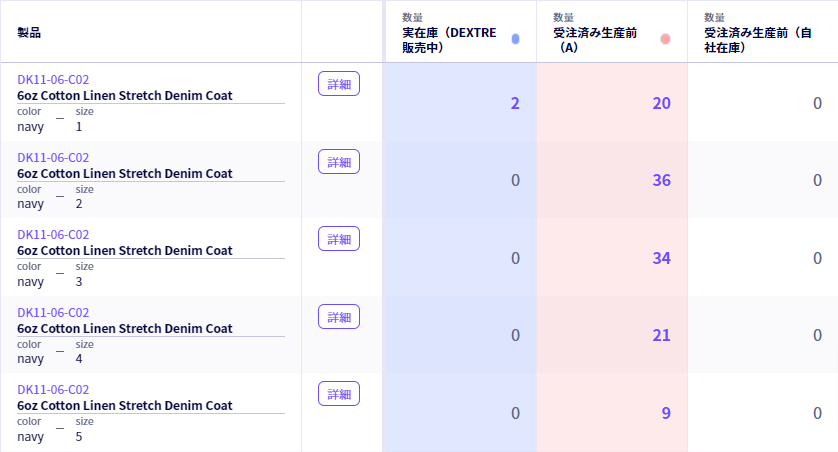This screenshot has width=838, height=452.
Task: Open DK11-06-C02 link in size 1 row
Action: coord(53,80)
